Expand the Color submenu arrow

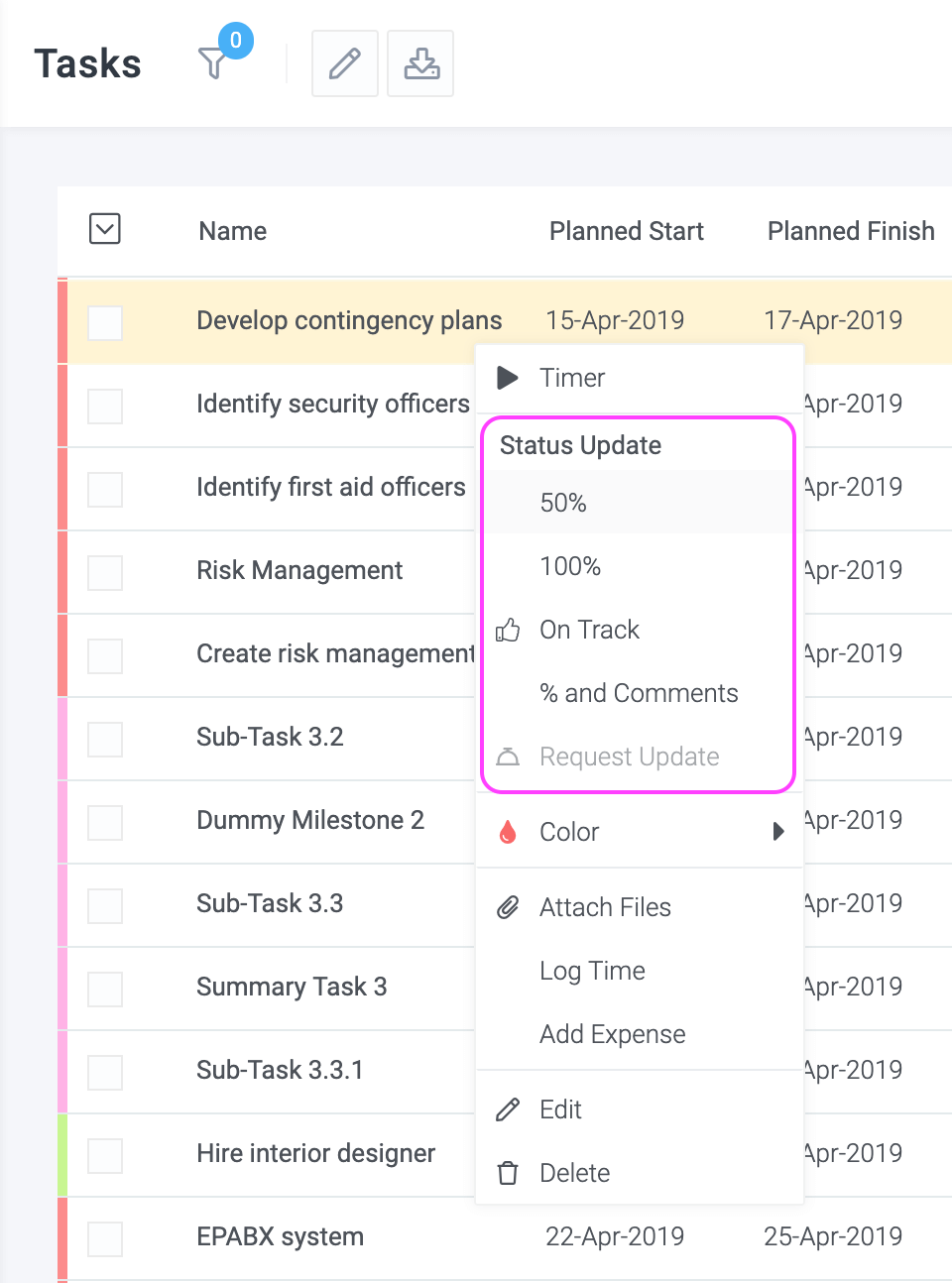click(x=778, y=832)
